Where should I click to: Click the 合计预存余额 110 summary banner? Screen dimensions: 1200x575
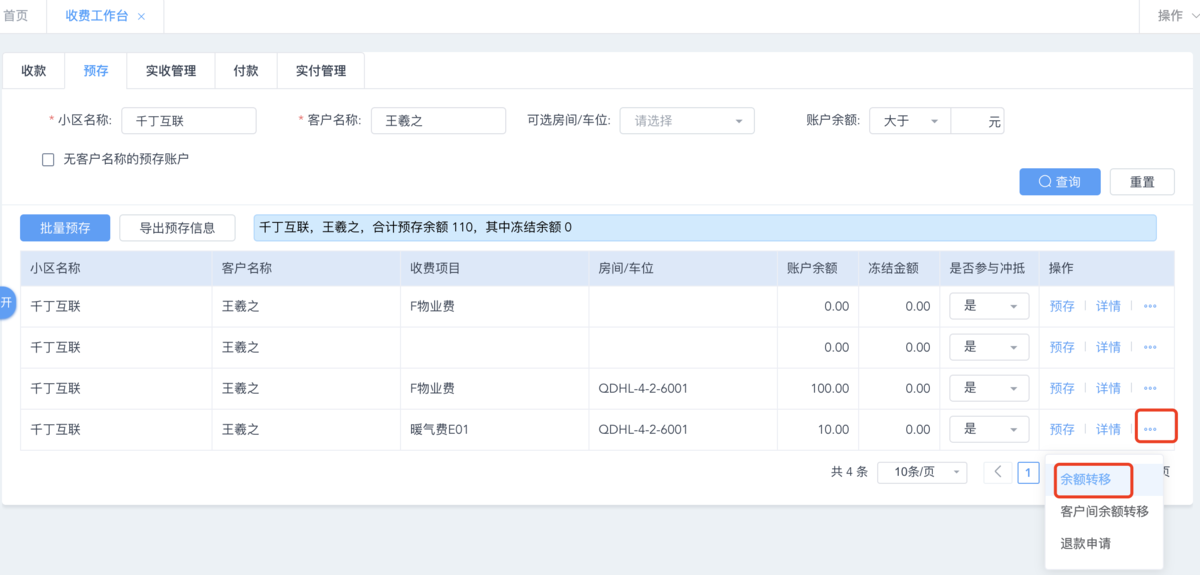click(x=705, y=228)
